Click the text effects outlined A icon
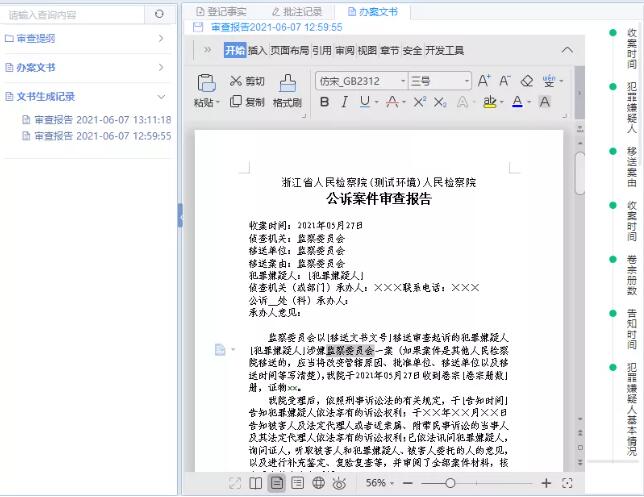Screen dimensions: 644x497 pos(462,102)
